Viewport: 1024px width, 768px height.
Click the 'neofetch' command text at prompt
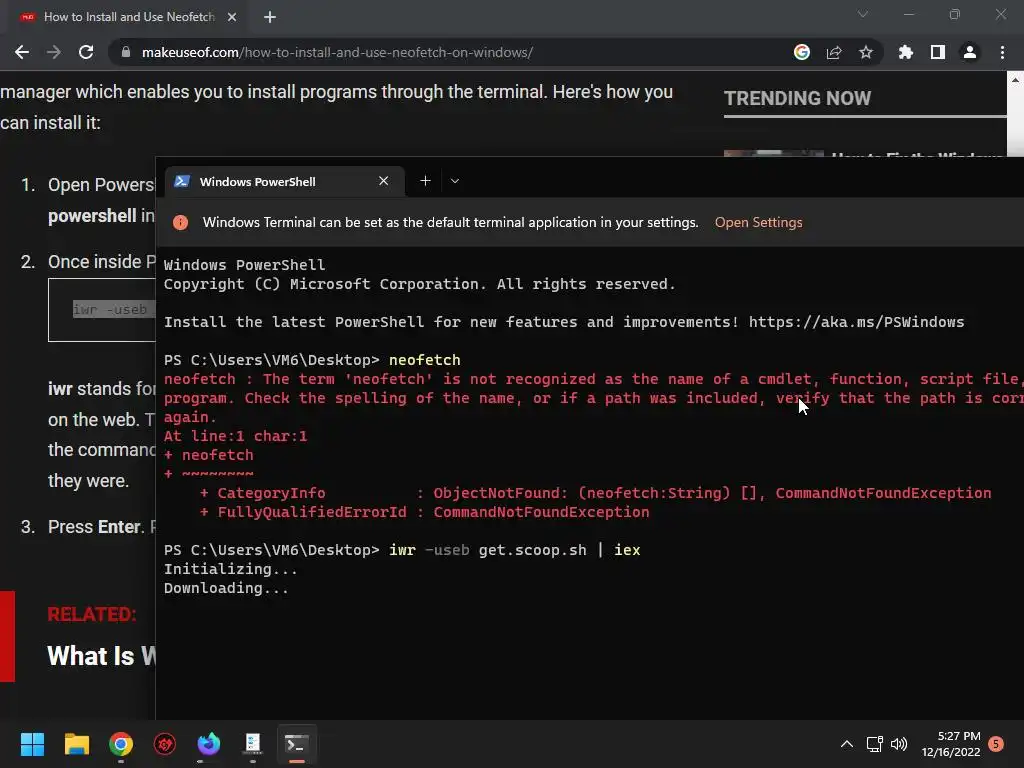424,360
